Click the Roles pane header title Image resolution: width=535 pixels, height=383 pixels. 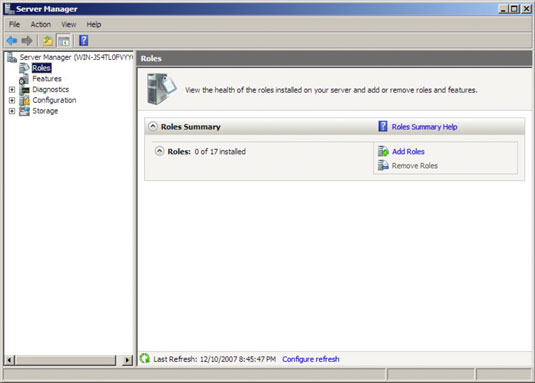[x=151, y=59]
